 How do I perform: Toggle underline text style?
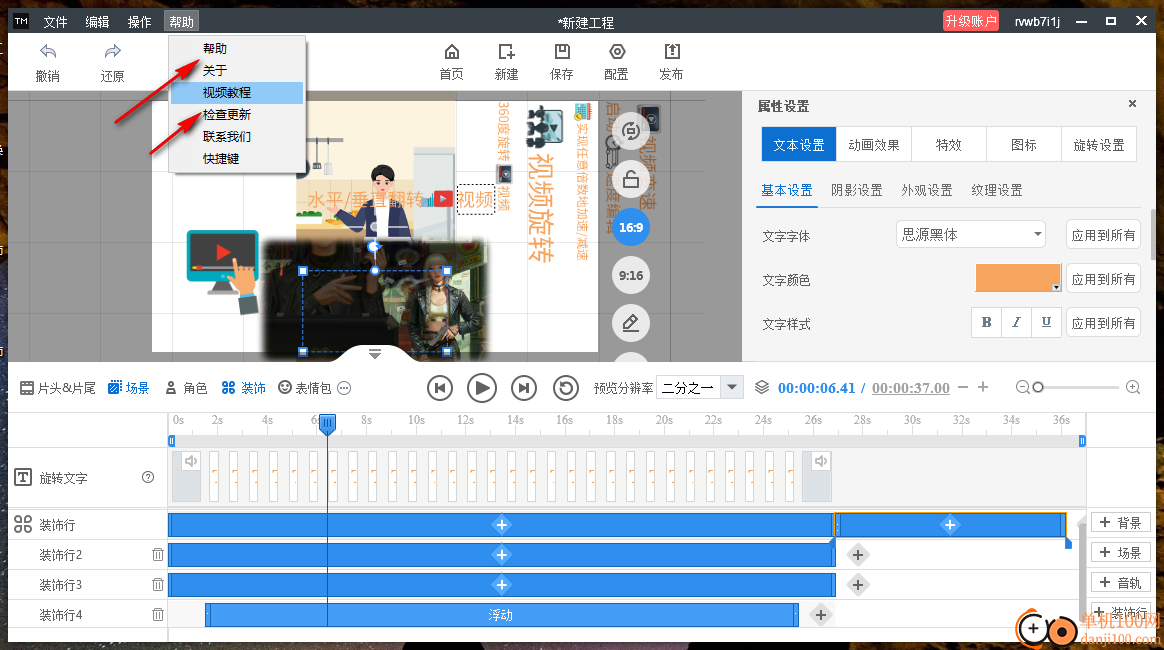pos(1046,323)
